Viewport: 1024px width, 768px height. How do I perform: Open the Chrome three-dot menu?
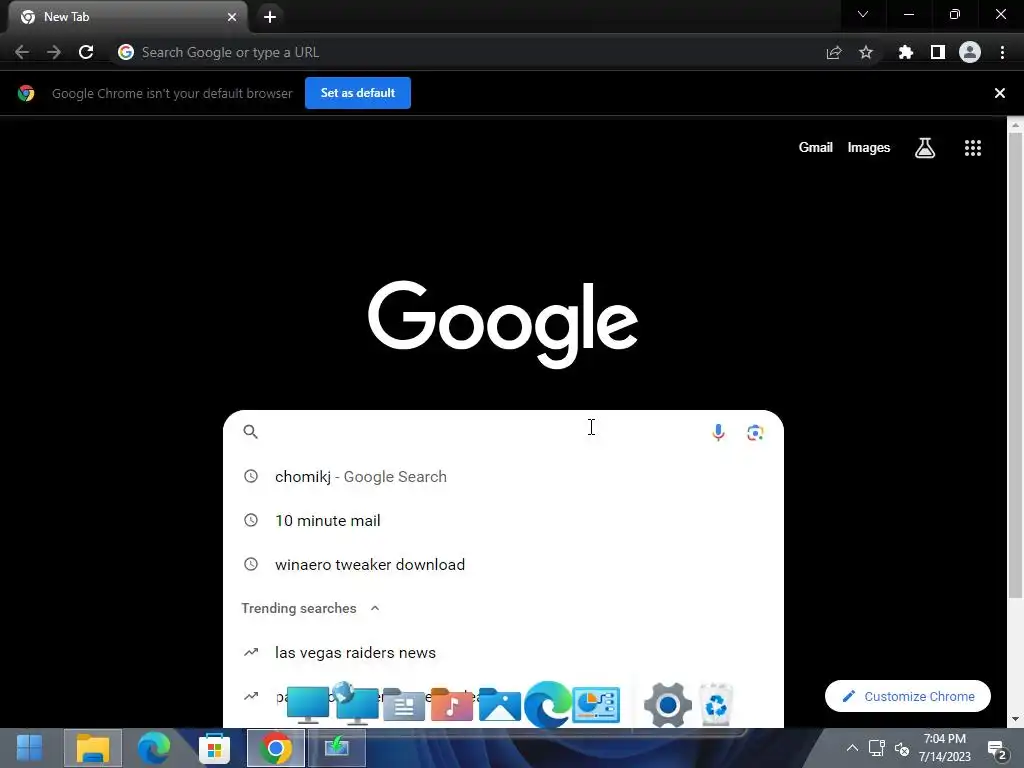click(1002, 52)
